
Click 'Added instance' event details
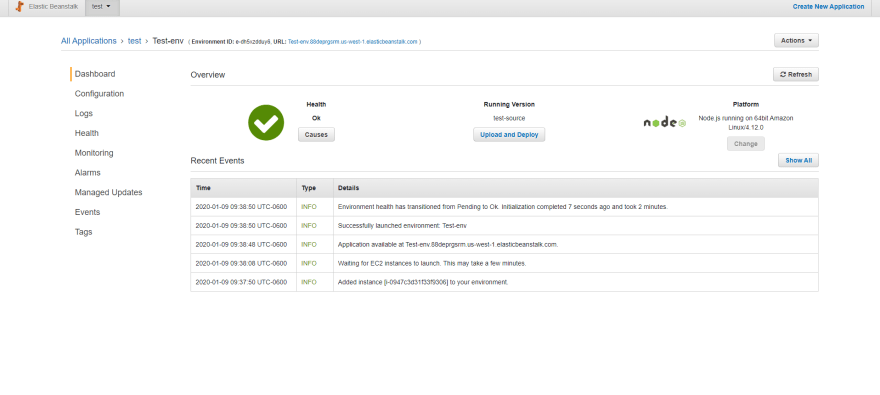423,282
